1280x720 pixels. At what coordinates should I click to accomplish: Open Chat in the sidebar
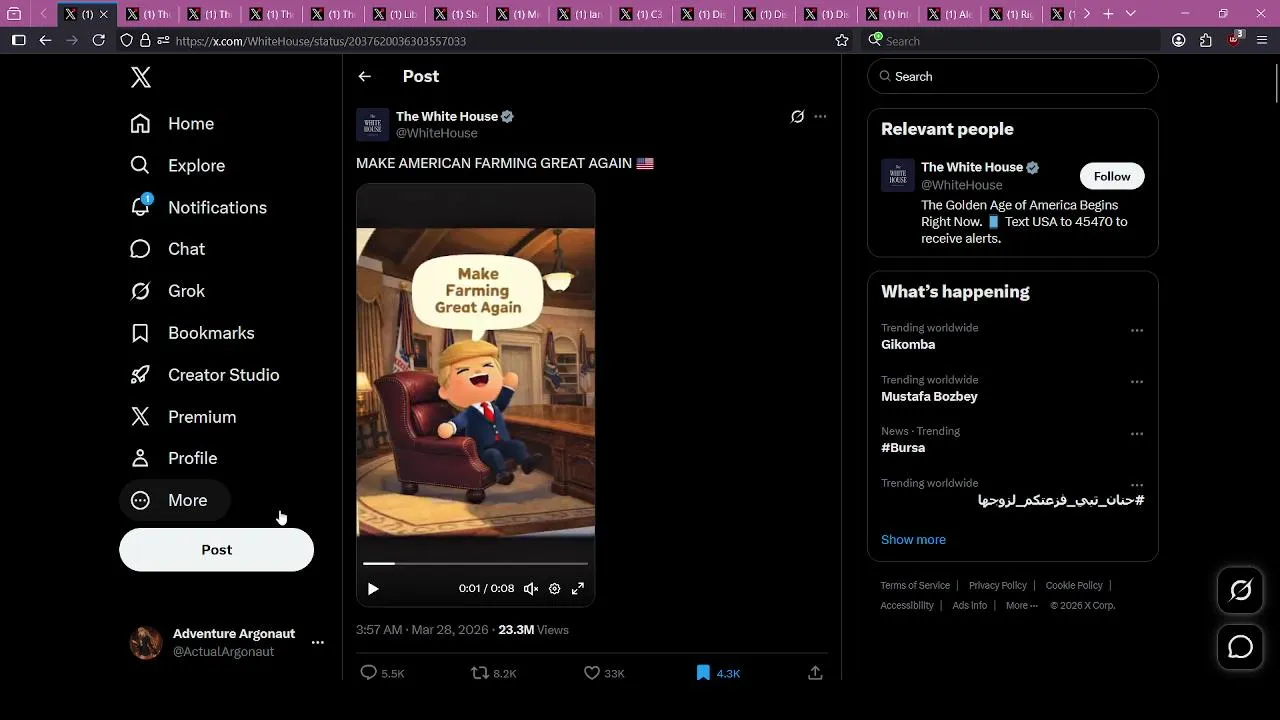(x=168, y=249)
